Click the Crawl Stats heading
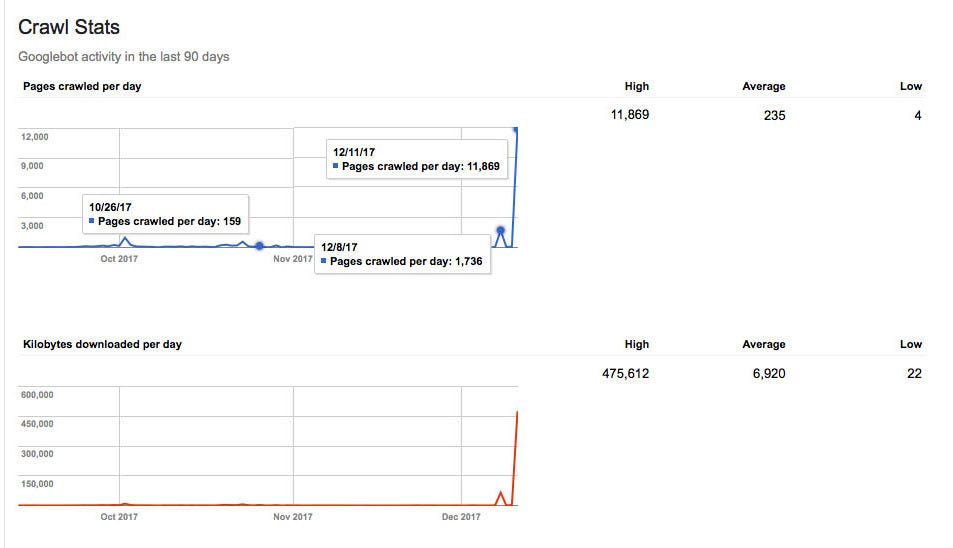The width and height of the screenshot is (953, 548). [69, 27]
